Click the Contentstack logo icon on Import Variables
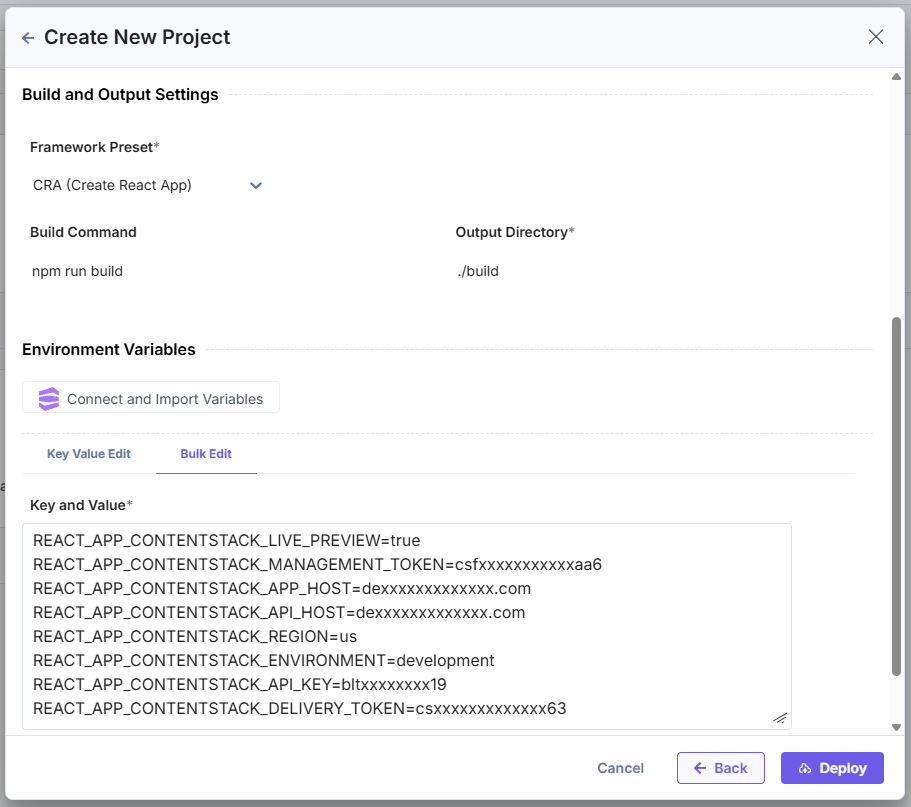This screenshot has height=807, width=911. pyautogui.click(x=49, y=399)
